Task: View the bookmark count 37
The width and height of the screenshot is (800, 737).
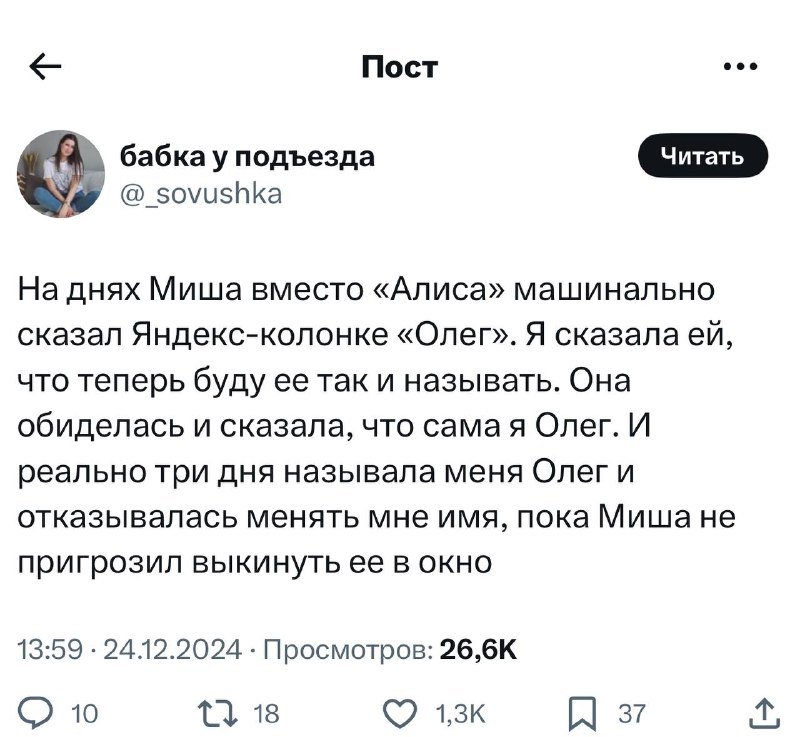Action: (632, 714)
